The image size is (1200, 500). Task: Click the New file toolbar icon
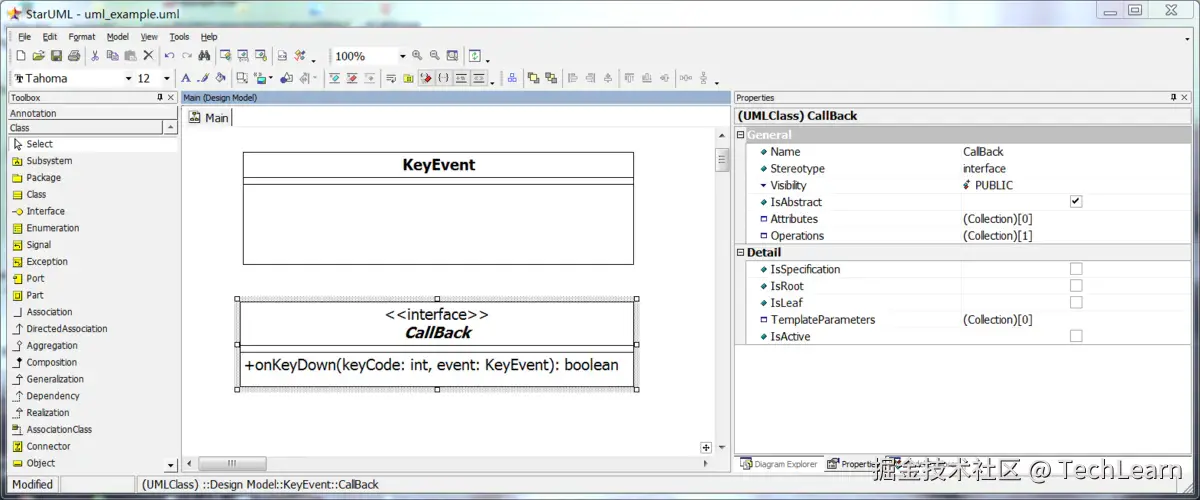(x=21, y=56)
